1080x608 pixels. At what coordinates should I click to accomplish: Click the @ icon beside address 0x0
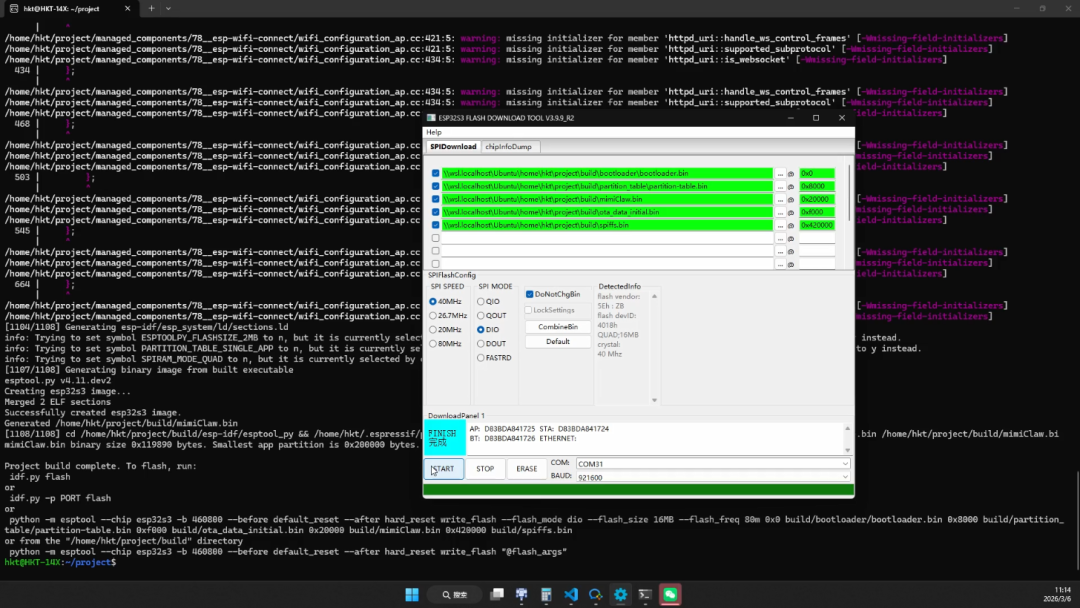791,174
